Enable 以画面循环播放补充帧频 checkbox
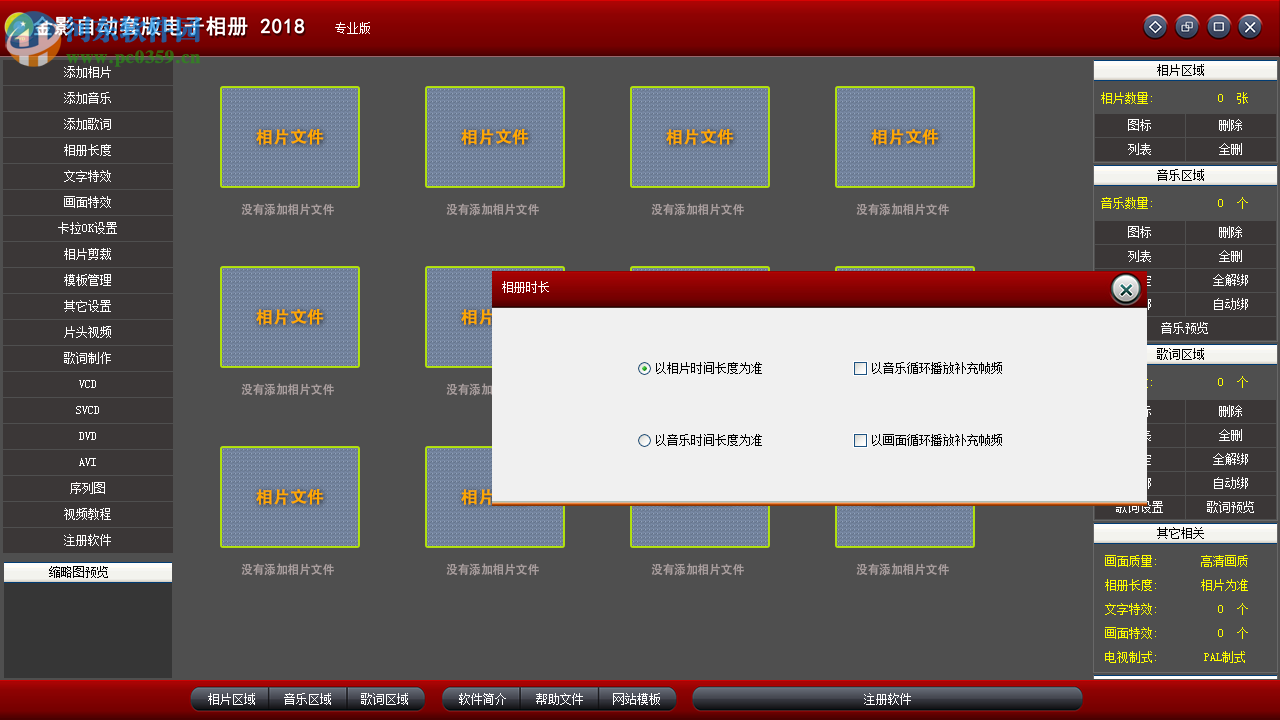This screenshot has width=1280, height=720. pos(928,441)
